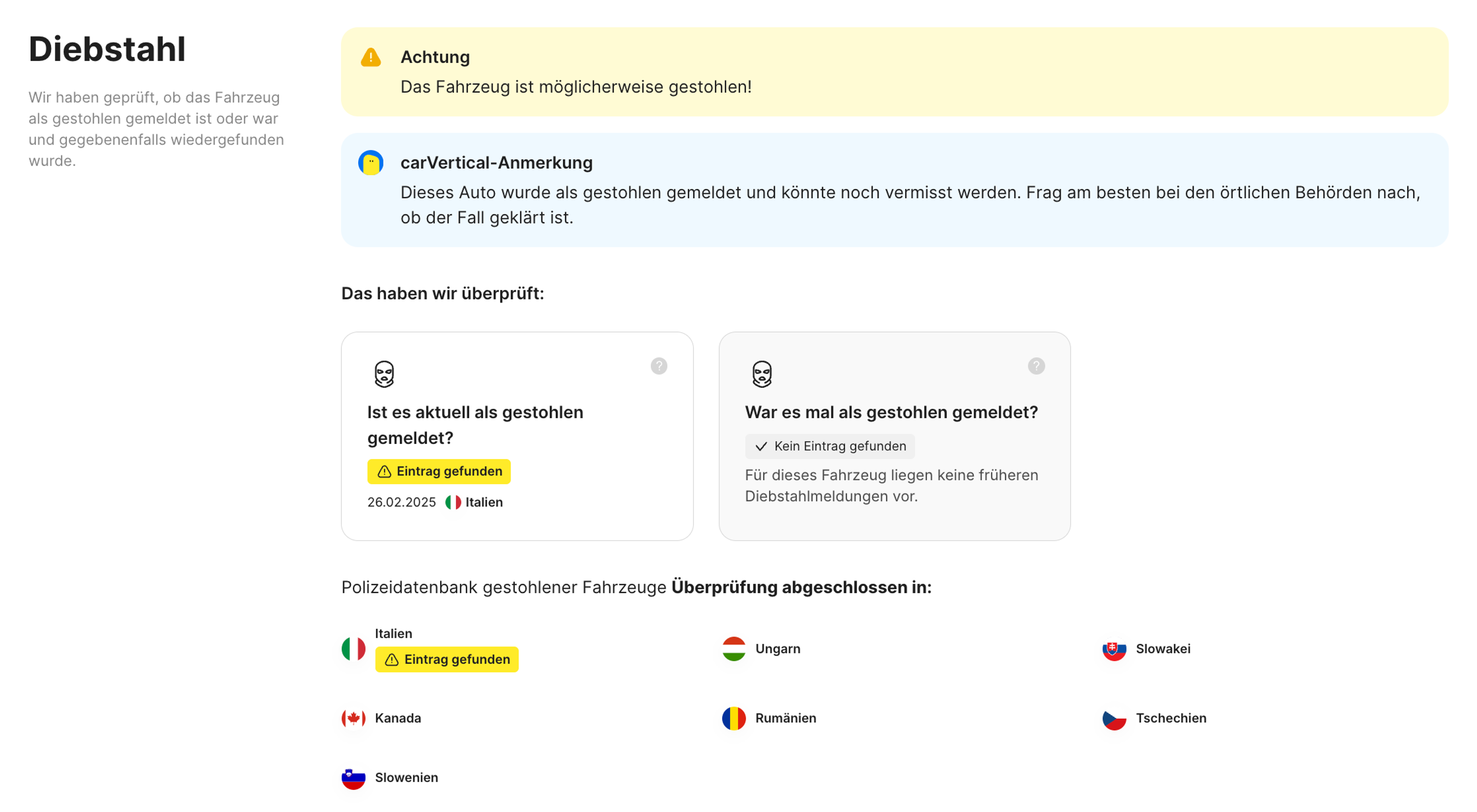The height and width of the screenshot is (812, 1477).
Task: Click the balaclava icon above 'War es mal'
Action: [762, 374]
